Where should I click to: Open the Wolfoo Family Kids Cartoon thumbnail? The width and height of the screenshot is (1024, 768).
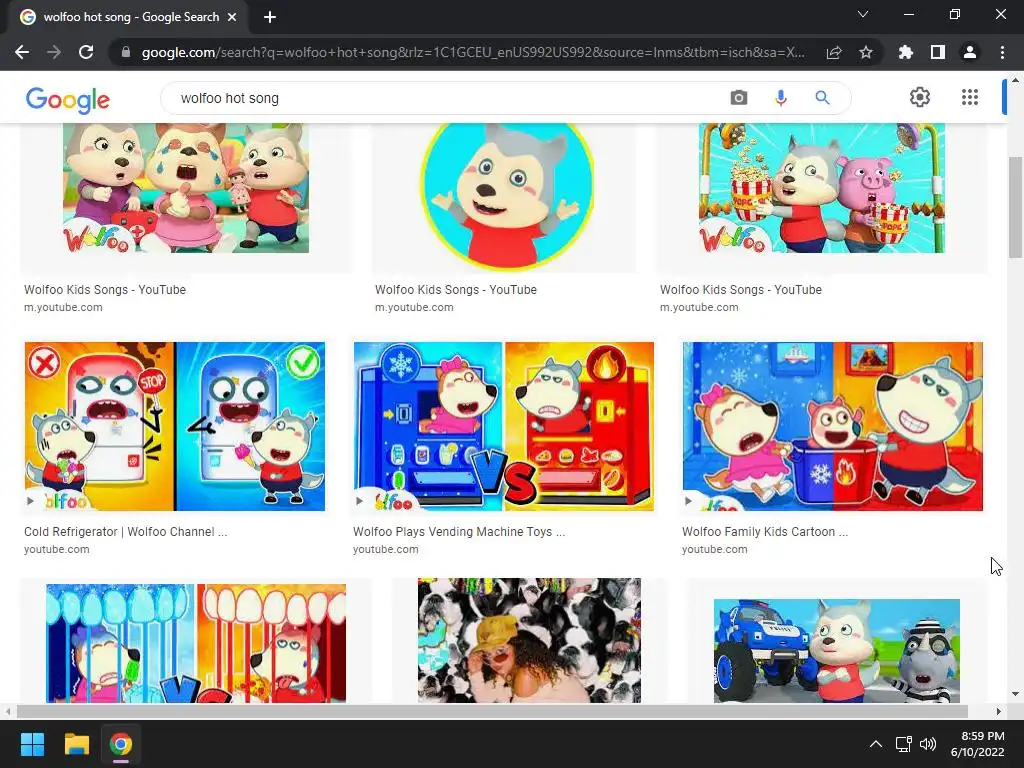833,426
